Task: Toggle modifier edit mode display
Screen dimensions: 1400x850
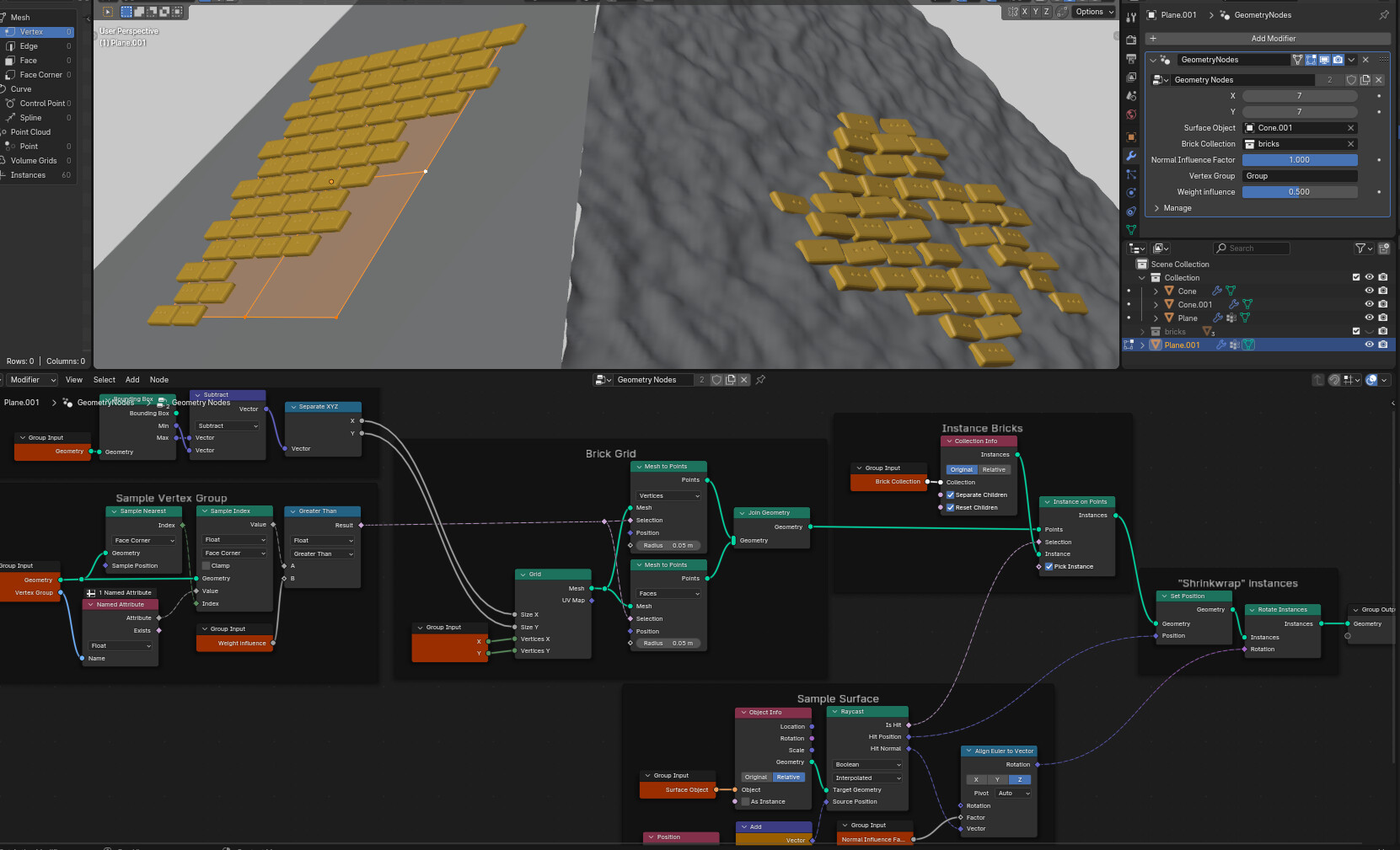Action: 1311,60
